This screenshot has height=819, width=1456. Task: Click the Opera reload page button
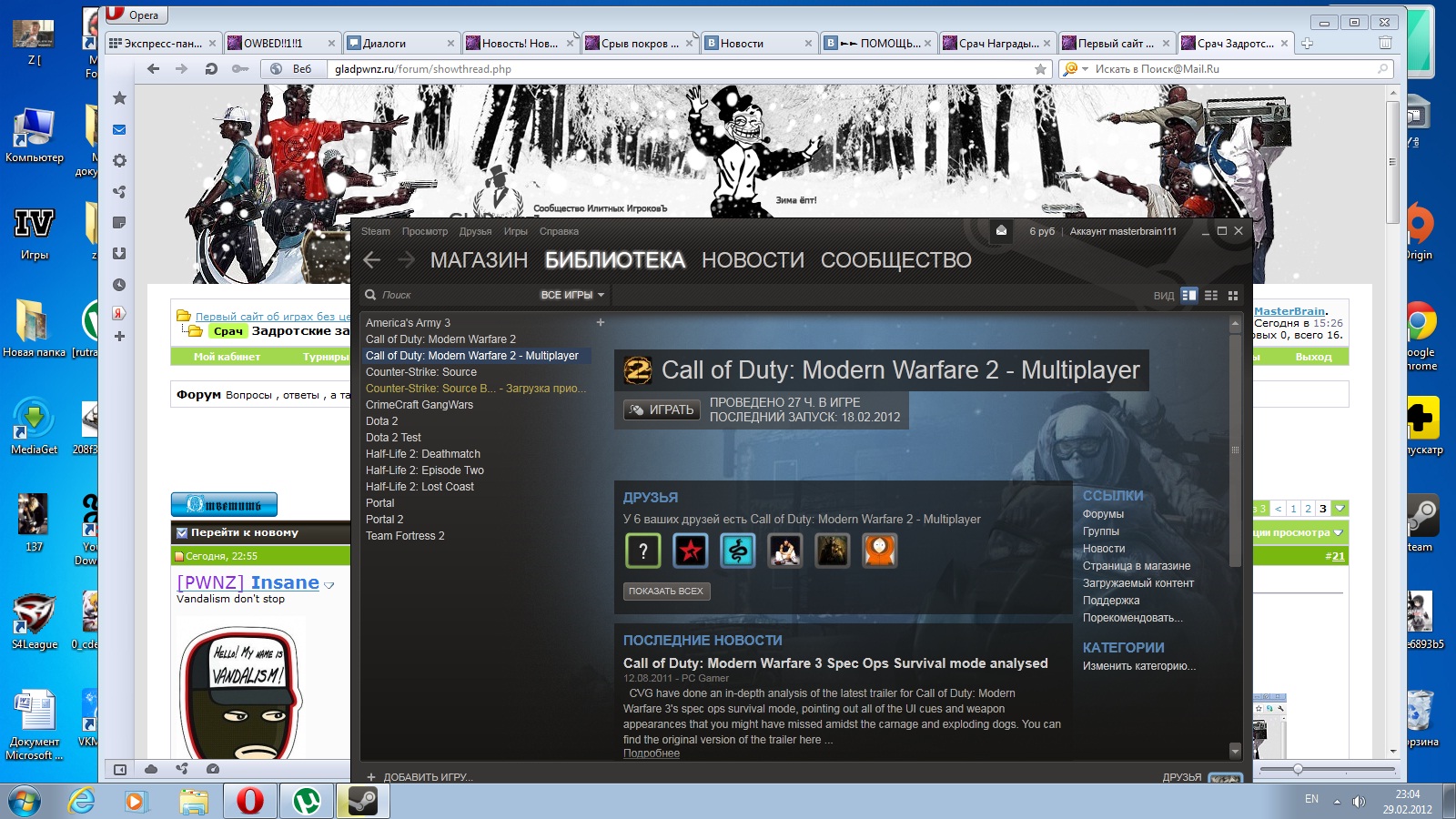coord(211,69)
